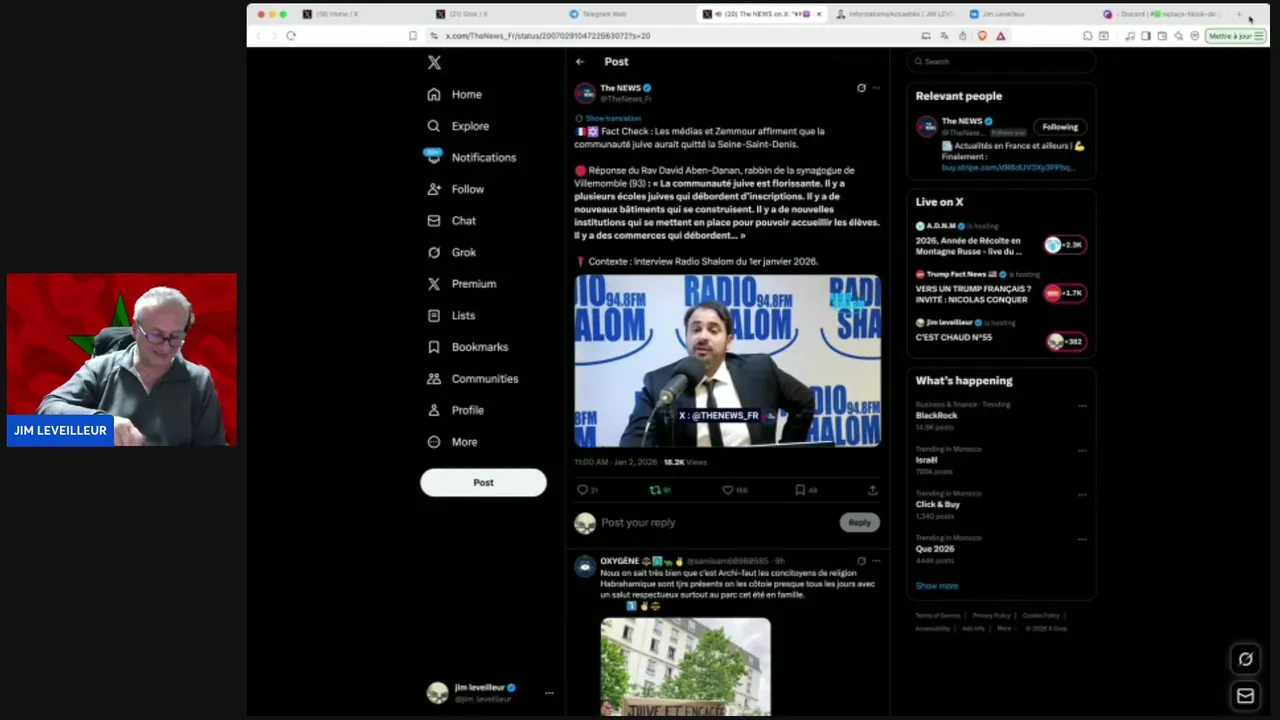Viewport: 1280px width, 720px height.
Task: Click the repost icon under the post
Action: click(656, 490)
